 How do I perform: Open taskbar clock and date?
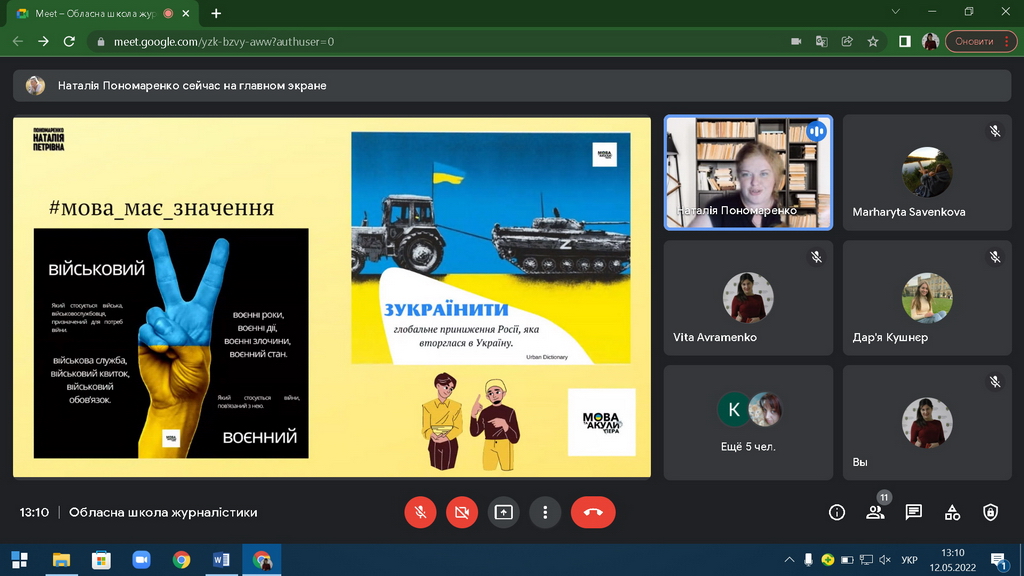click(x=953, y=560)
